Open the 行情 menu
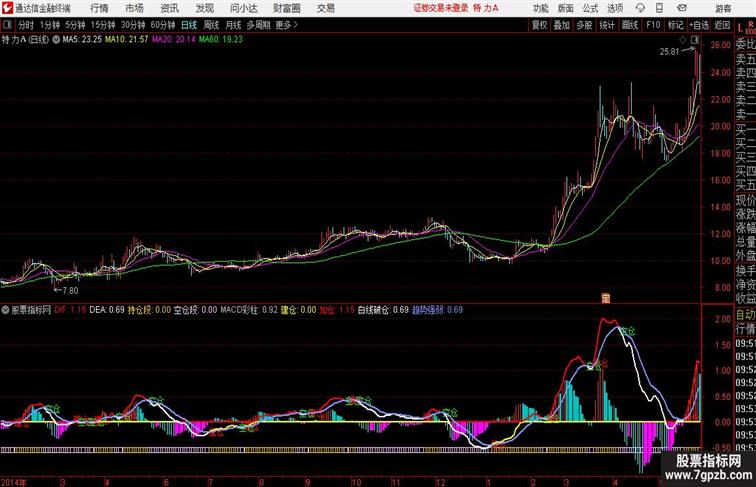Viewport: 756px width, 487px height. click(x=99, y=8)
